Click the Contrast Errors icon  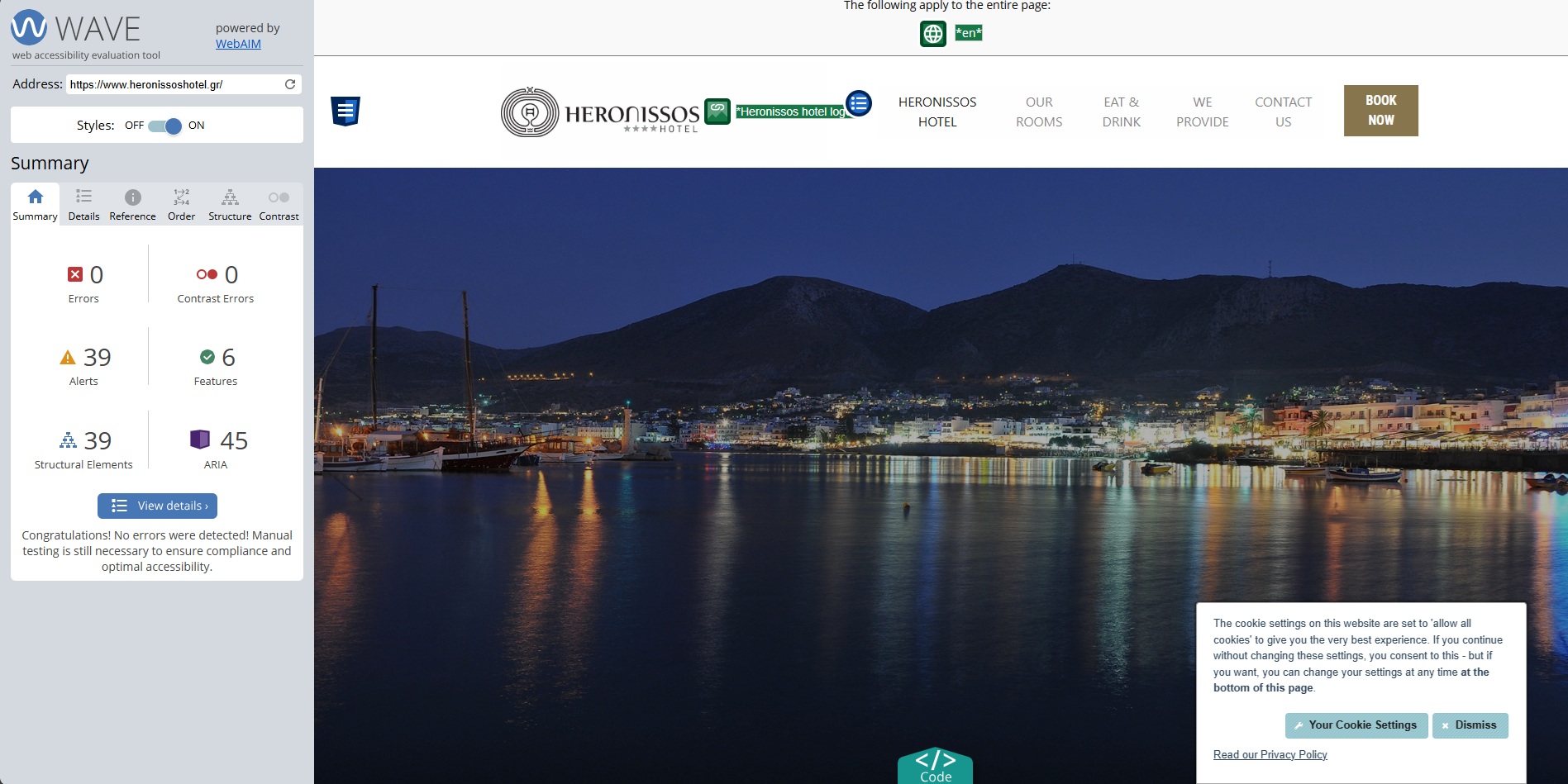(207, 274)
